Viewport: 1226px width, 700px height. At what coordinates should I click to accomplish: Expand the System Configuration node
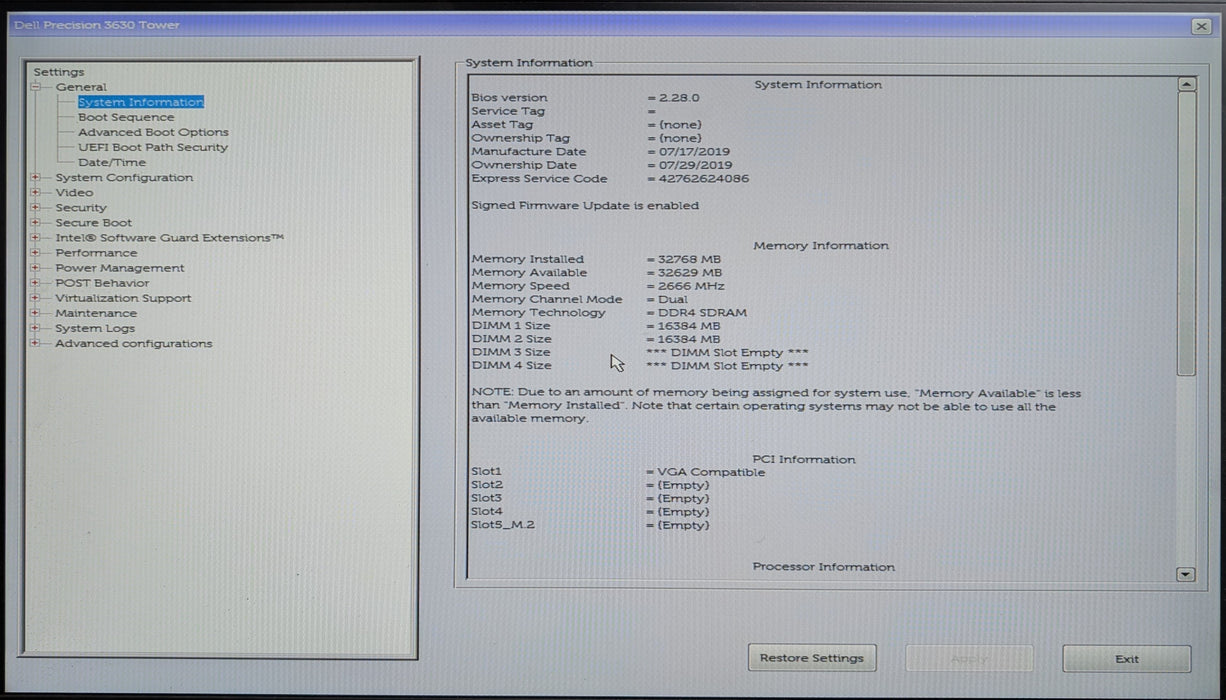point(35,177)
